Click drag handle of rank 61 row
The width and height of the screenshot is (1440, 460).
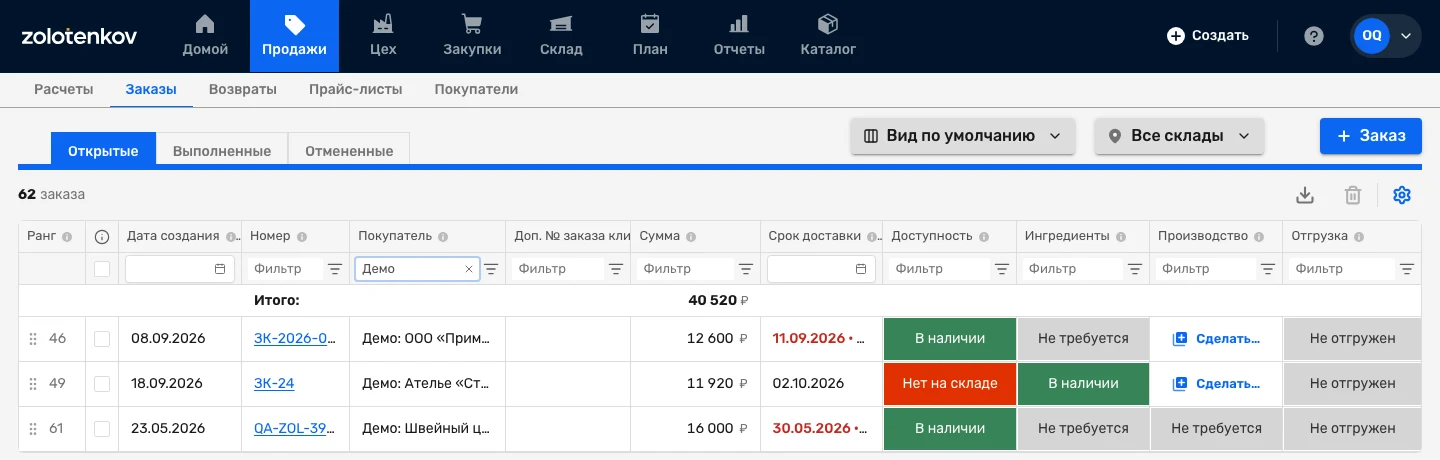(33, 429)
